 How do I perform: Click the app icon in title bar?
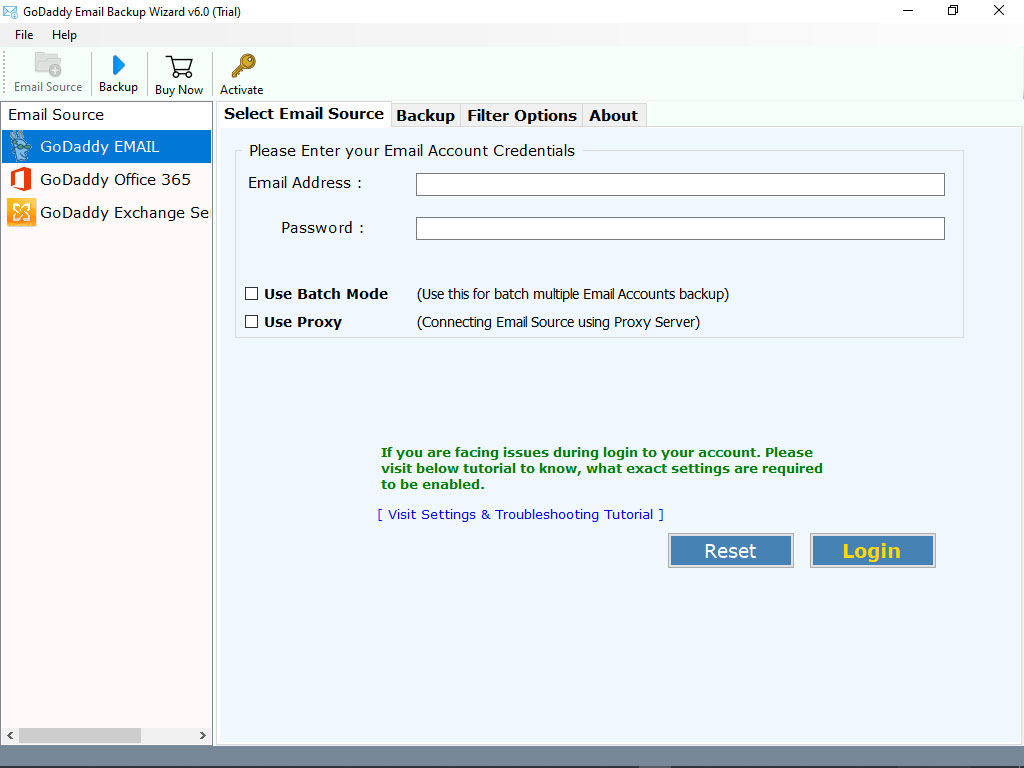coord(10,11)
